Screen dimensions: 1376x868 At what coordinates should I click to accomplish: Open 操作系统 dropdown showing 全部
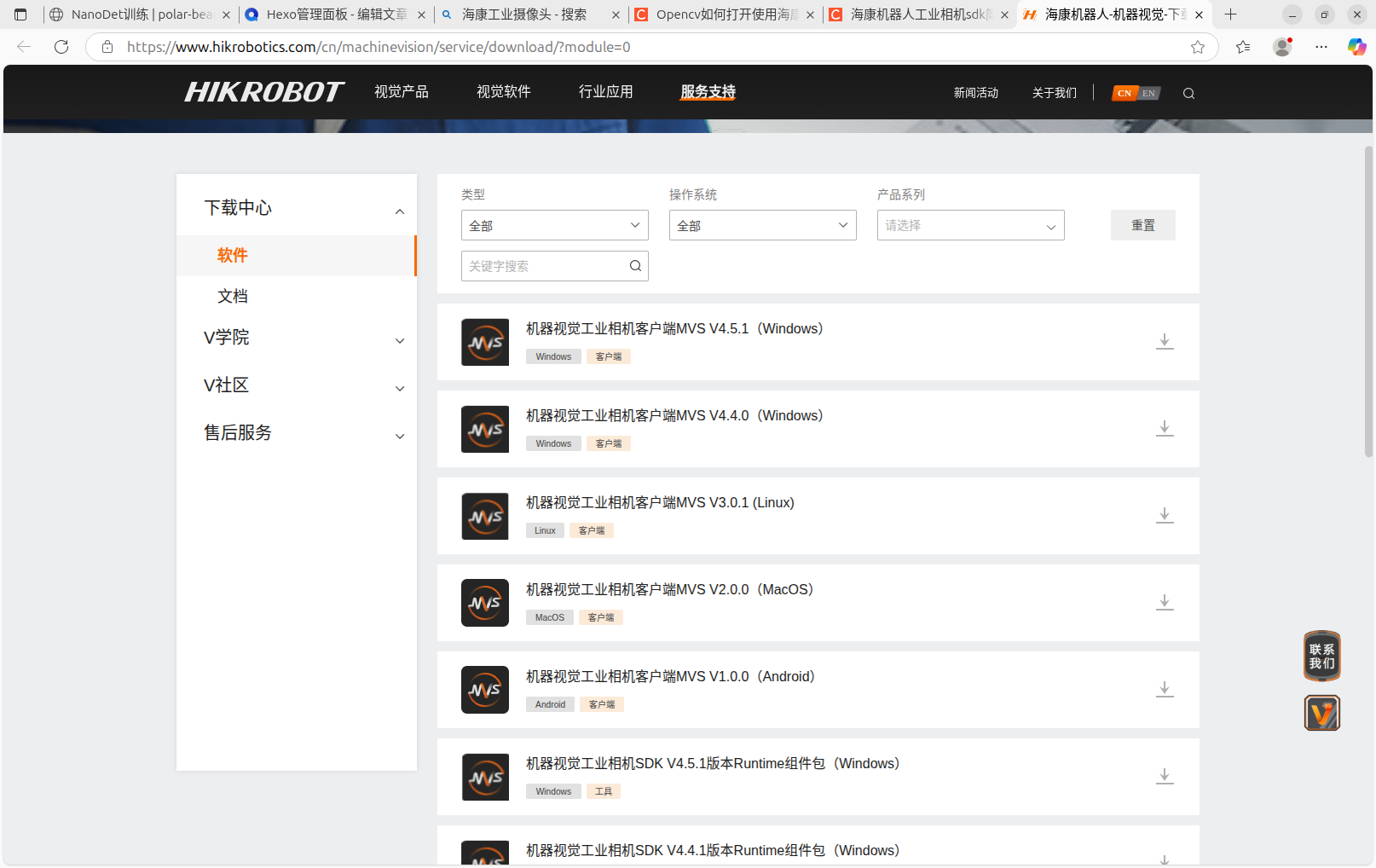763,225
